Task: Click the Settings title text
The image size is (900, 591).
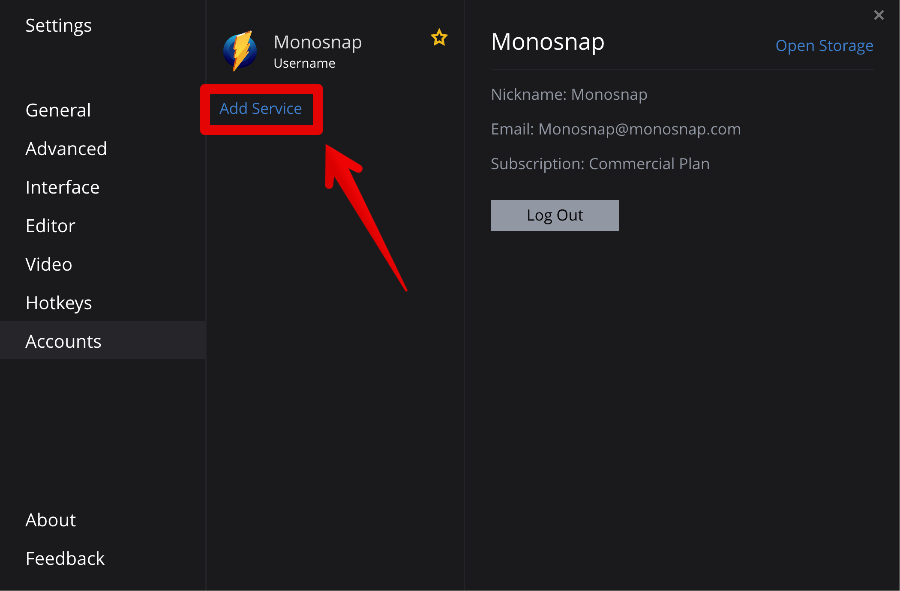Action: [59, 26]
